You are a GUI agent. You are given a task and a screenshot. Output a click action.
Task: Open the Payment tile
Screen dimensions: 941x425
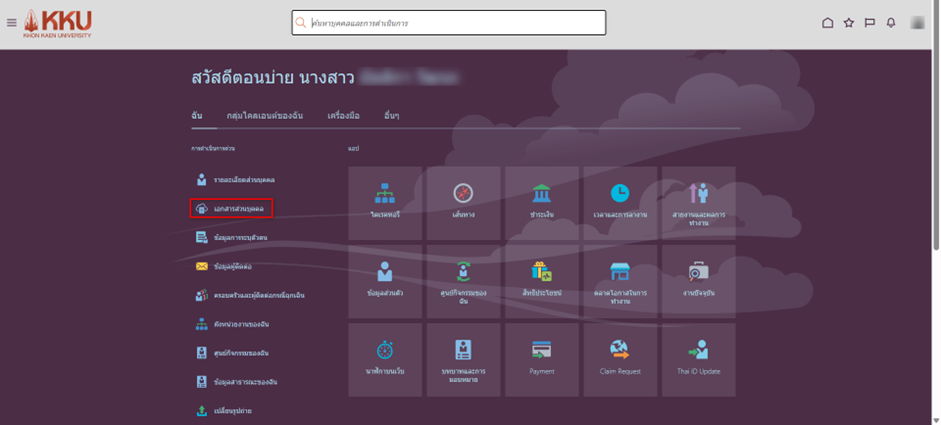click(541, 359)
